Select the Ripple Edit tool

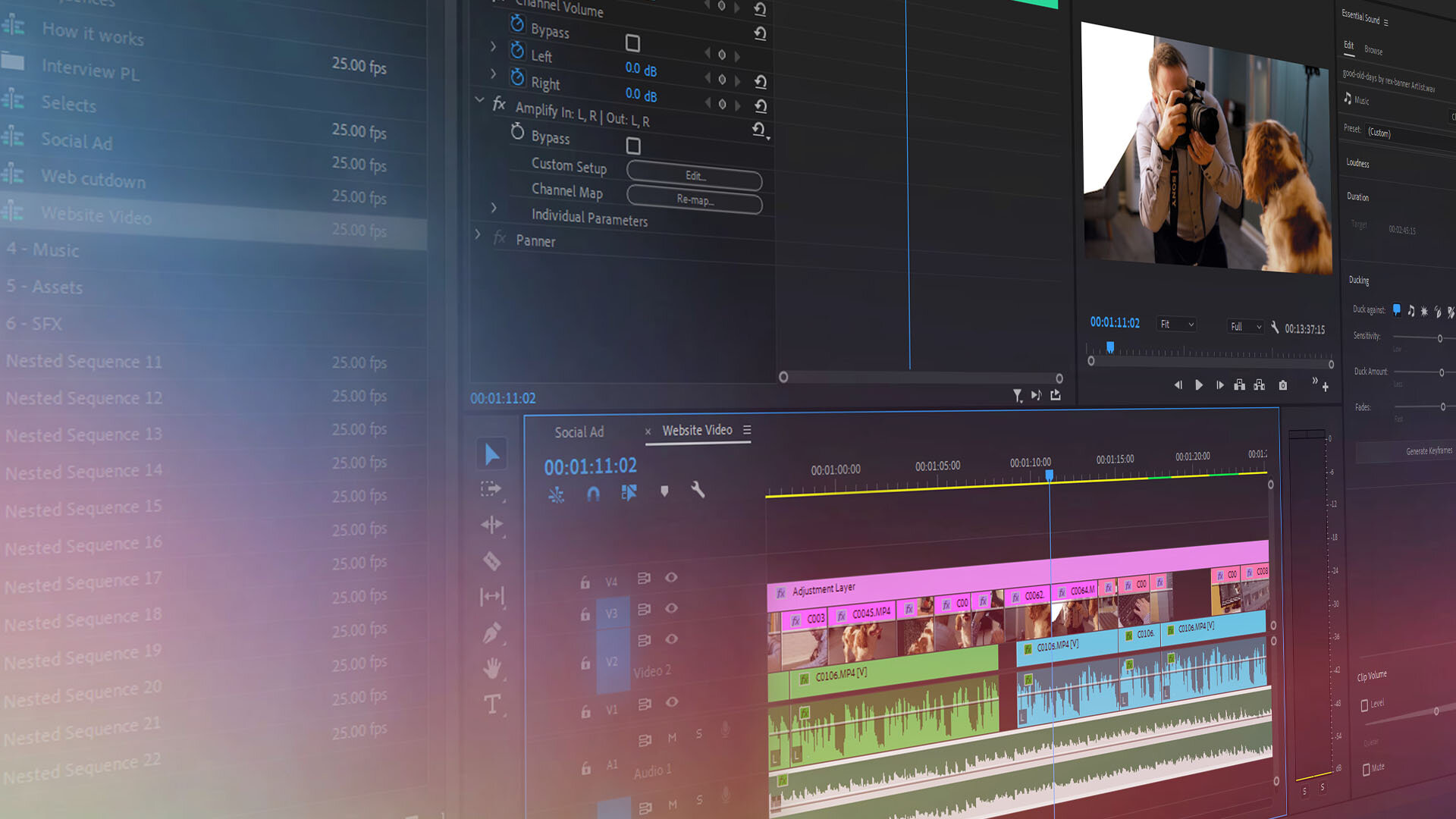pos(491,525)
